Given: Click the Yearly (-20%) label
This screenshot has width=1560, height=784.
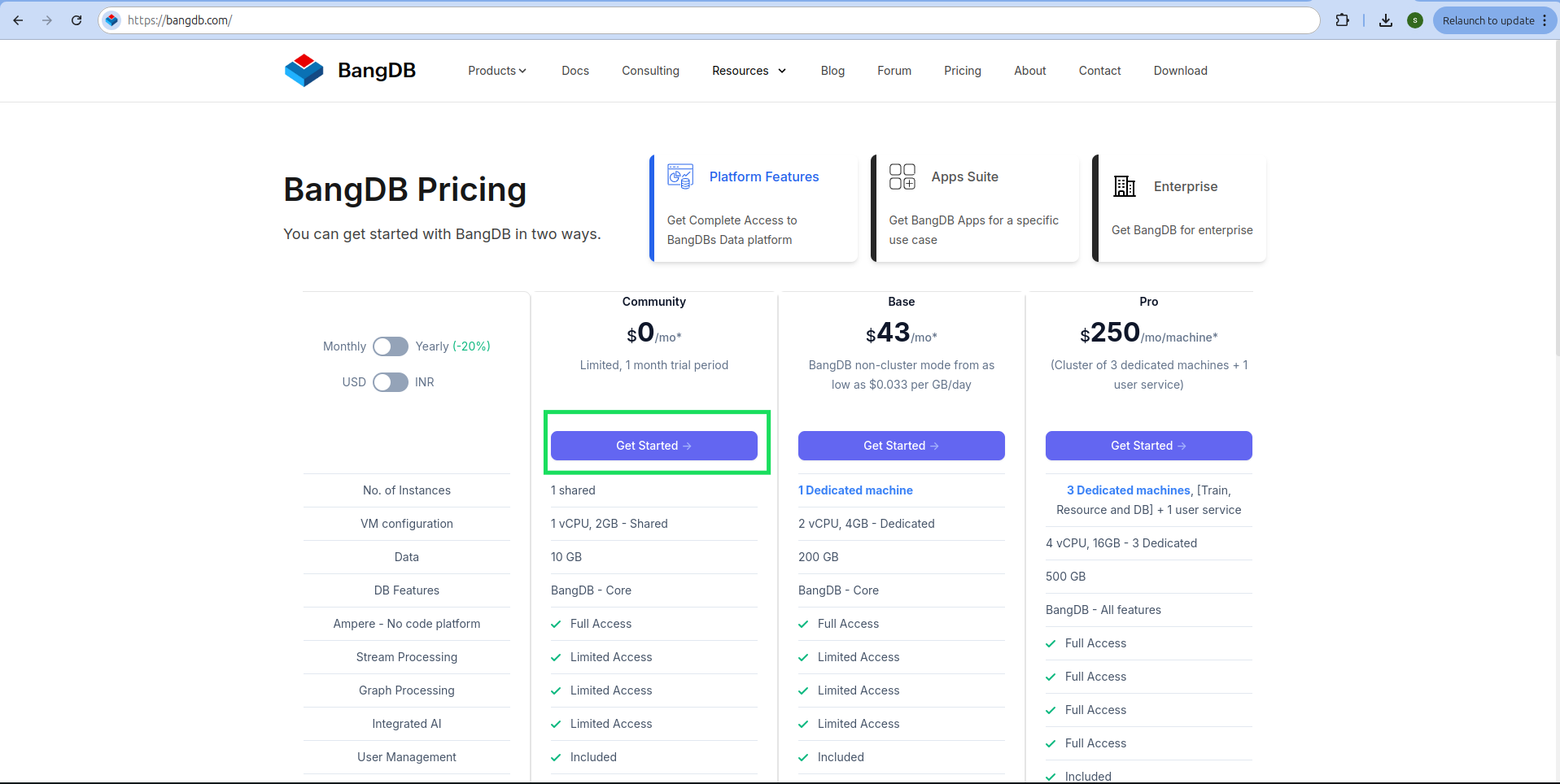Looking at the screenshot, I should click(452, 346).
